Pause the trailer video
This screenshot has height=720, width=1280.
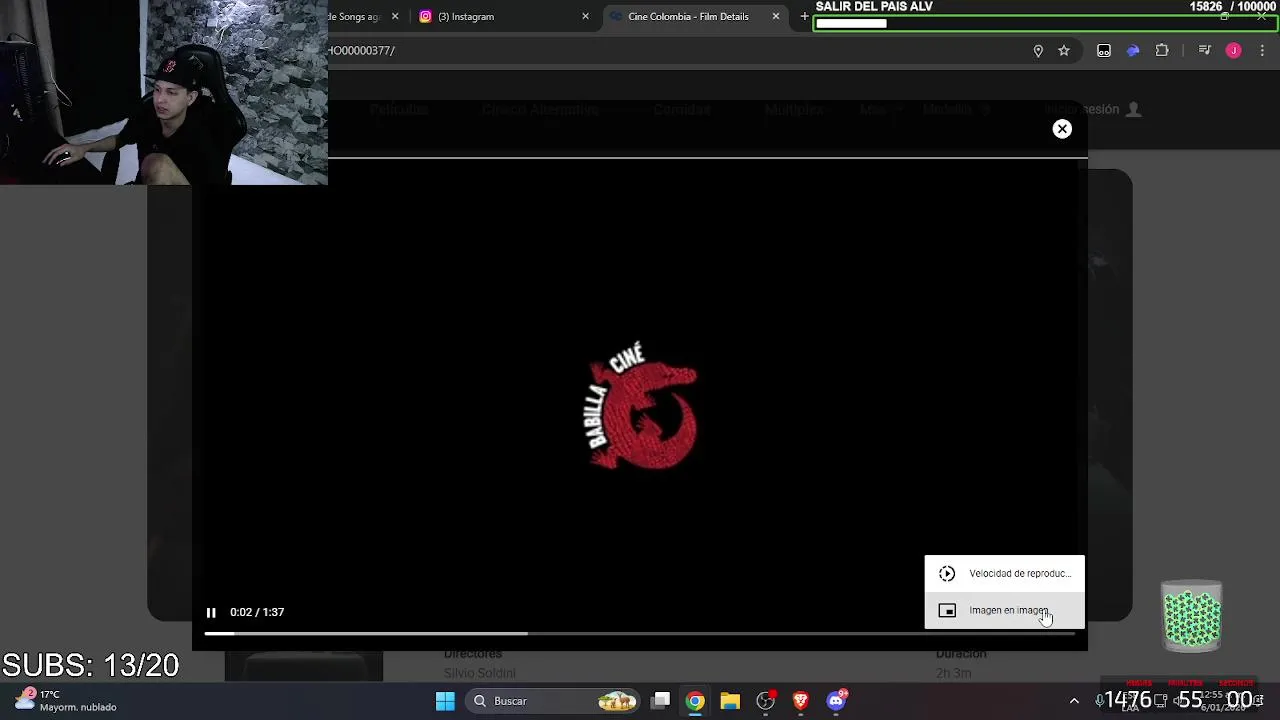pyautogui.click(x=211, y=612)
